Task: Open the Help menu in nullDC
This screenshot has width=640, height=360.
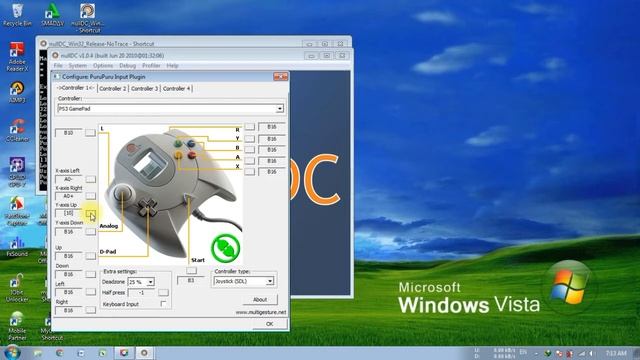Action: [x=172, y=66]
